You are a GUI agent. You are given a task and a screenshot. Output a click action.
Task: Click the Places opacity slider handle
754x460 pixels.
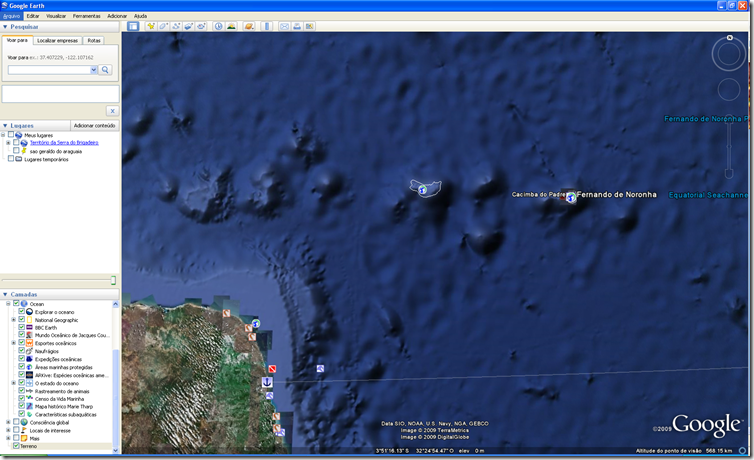coord(113,280)
